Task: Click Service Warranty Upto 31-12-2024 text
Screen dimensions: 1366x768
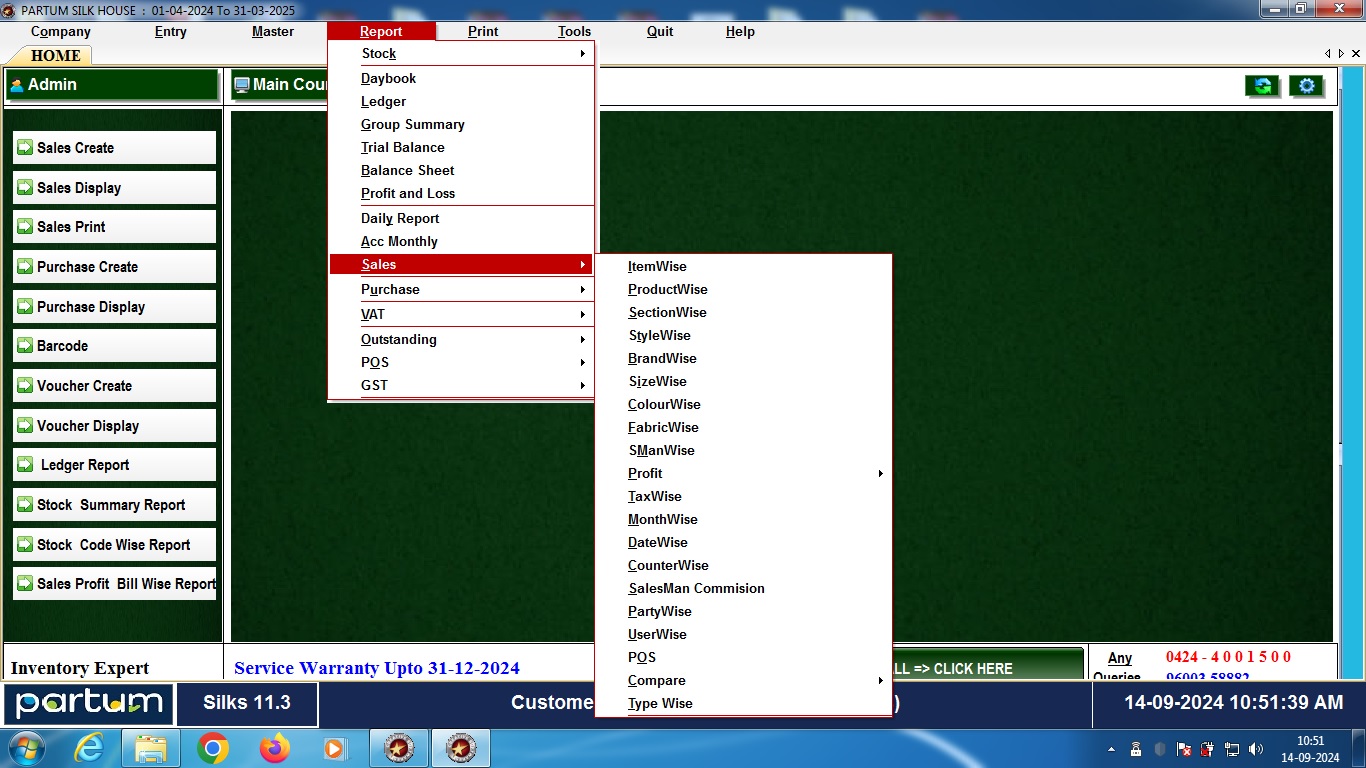Action: [377, 668]
